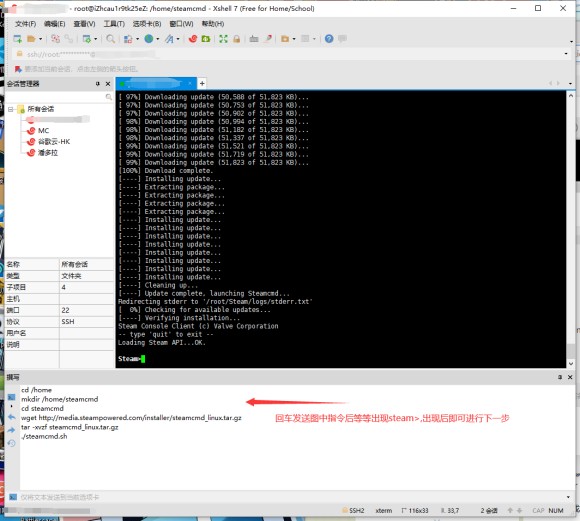The height and width of the screenshot is (521, 580).
Task: Click the Font toolbar icon
Action: [169, 39]
